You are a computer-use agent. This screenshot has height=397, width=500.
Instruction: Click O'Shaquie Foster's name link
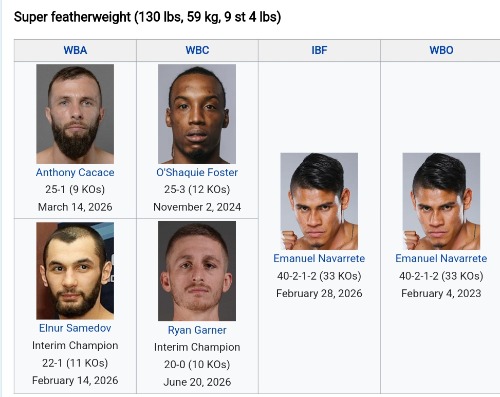pos(197,172)
